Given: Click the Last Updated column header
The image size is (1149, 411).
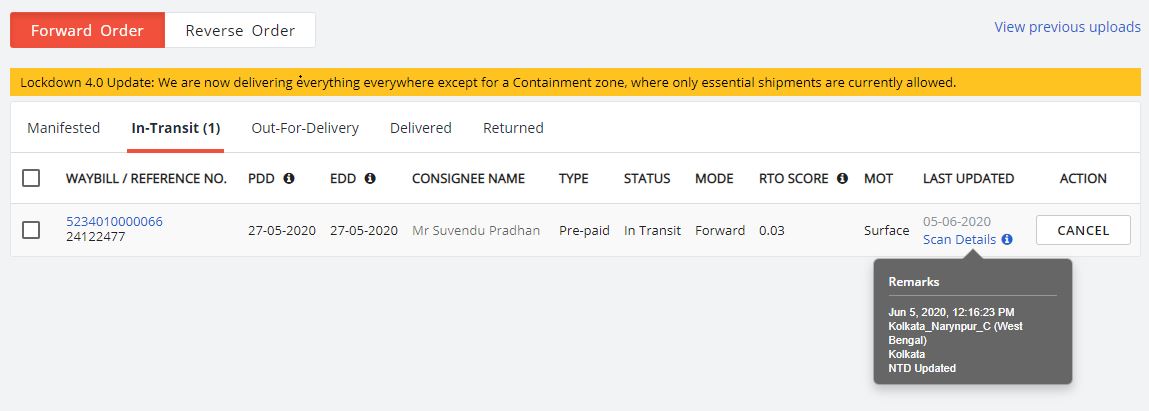Looking at the screenshot, I should (968, 178).
